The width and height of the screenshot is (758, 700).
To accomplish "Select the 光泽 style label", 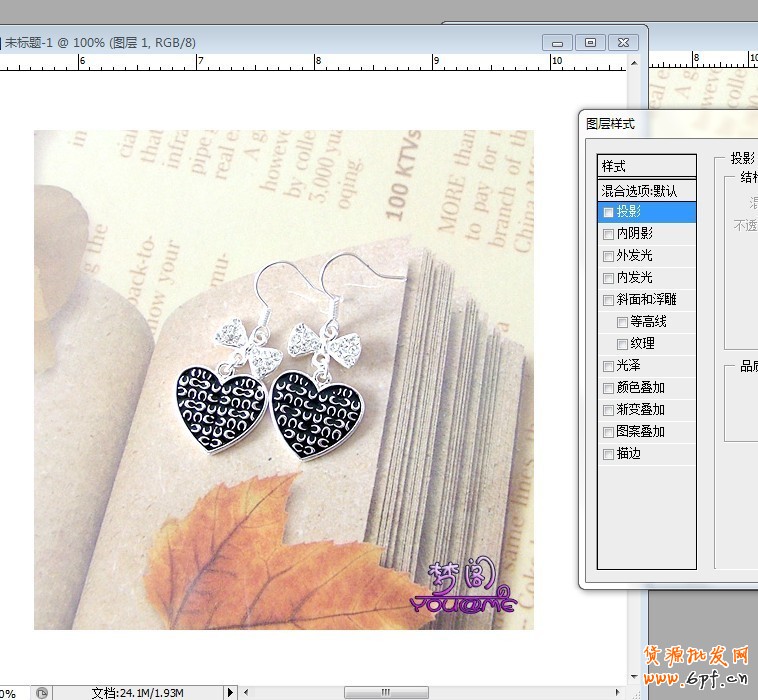I will point(628,365).
